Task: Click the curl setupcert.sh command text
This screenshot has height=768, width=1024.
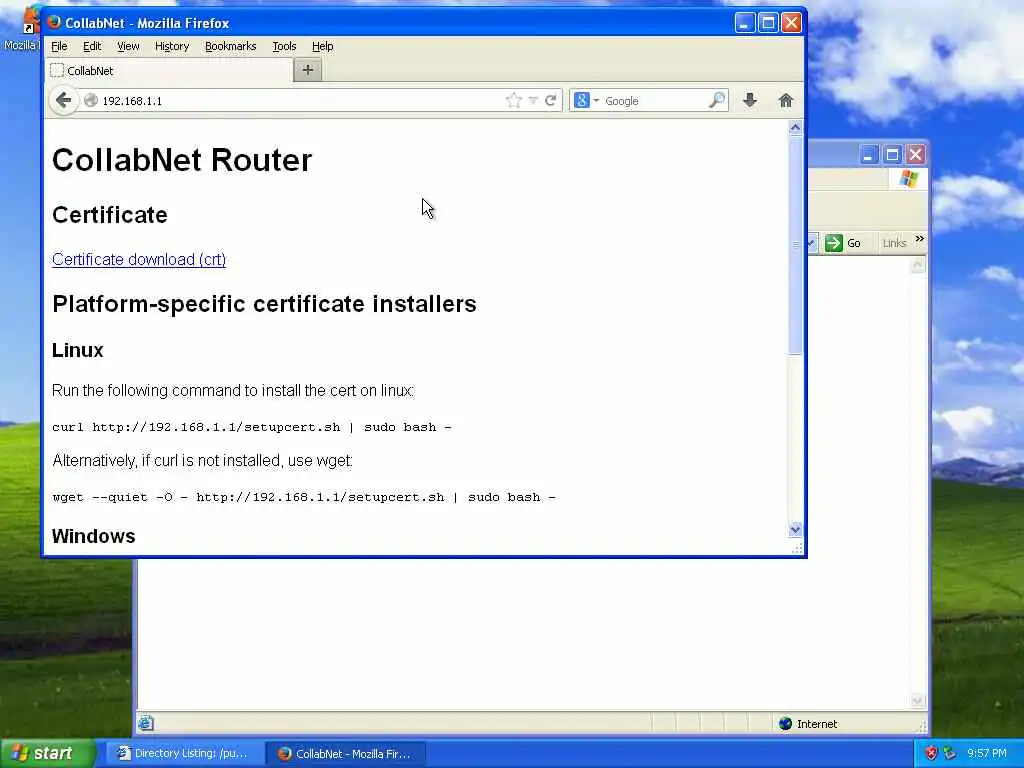Action: click(x=251, y=427)
